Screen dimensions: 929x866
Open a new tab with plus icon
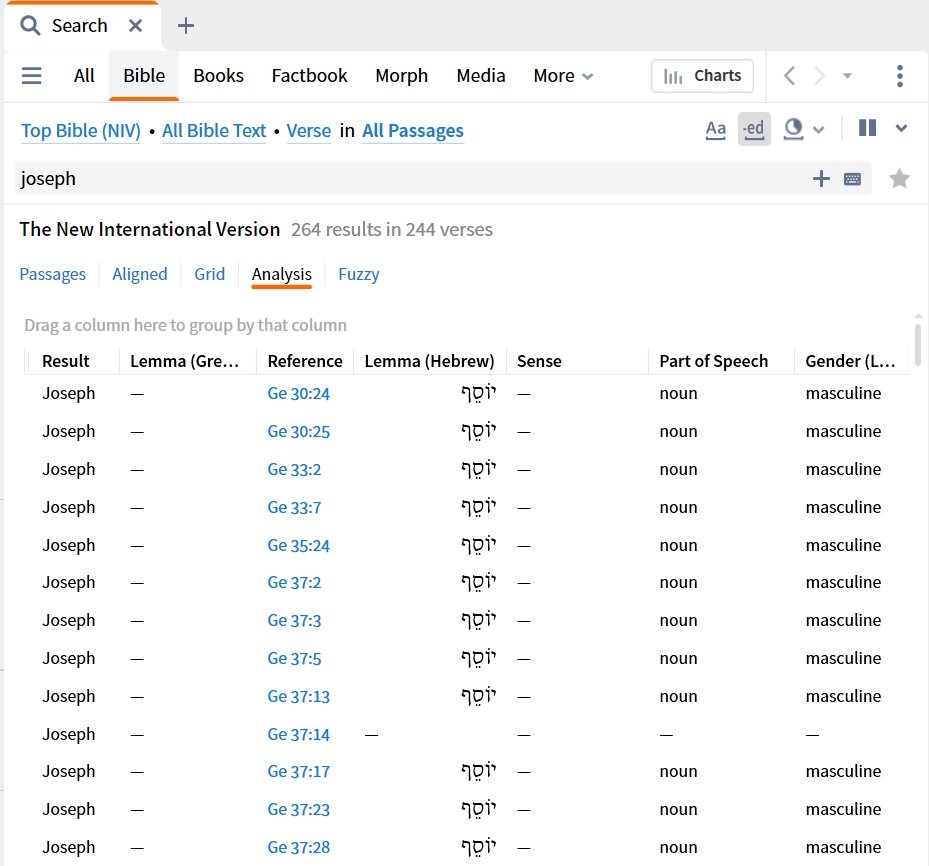pyautogui.click(x=186, y=26)
